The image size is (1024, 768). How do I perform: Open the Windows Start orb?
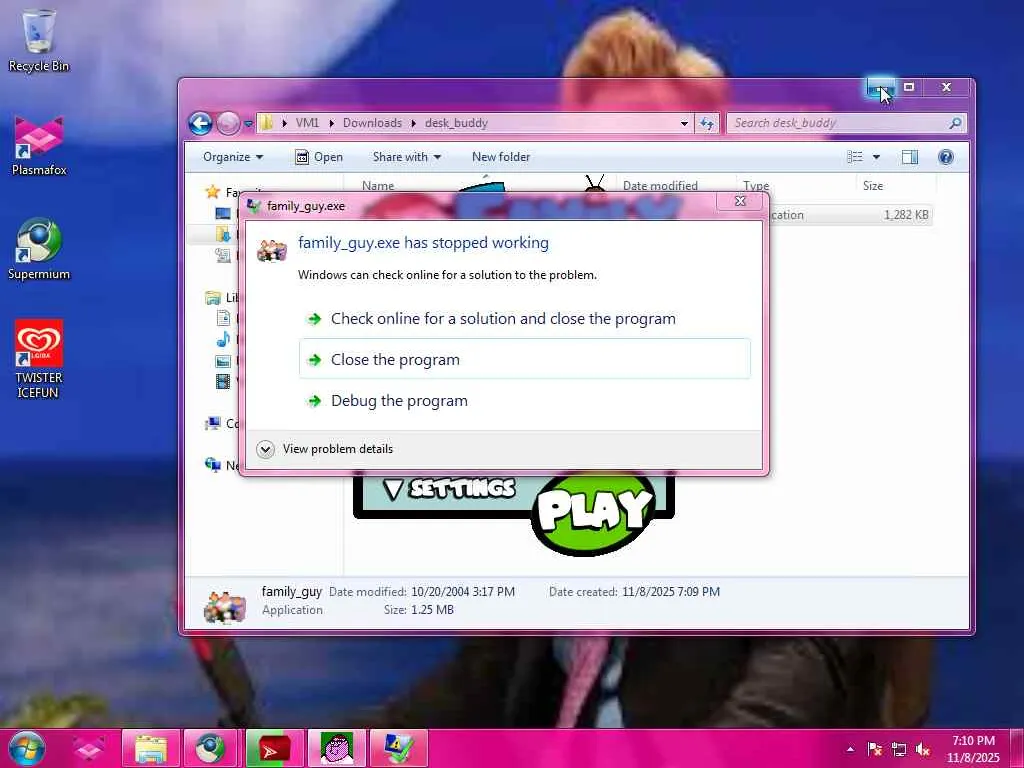[x=26, y=748]
